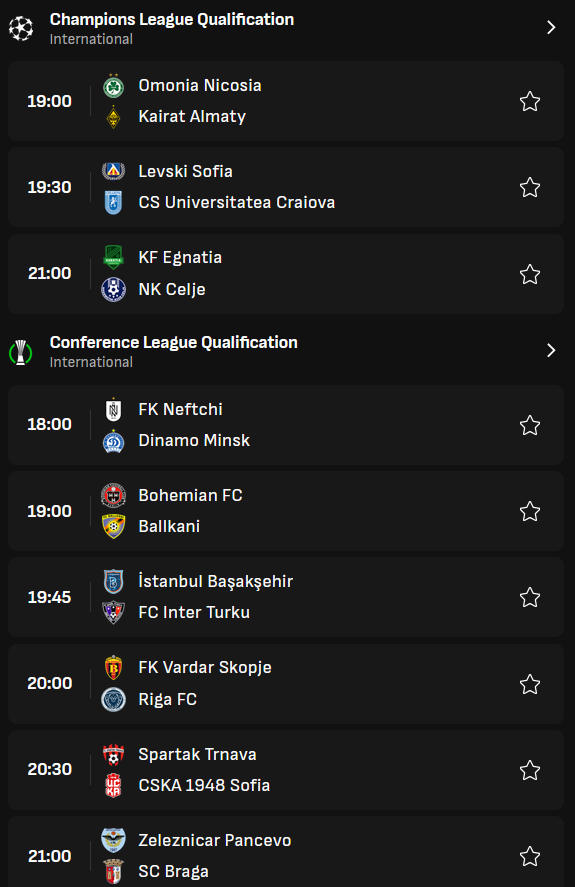
Task: Click Omonia Nicosia club crest
Action: (113, 86)
